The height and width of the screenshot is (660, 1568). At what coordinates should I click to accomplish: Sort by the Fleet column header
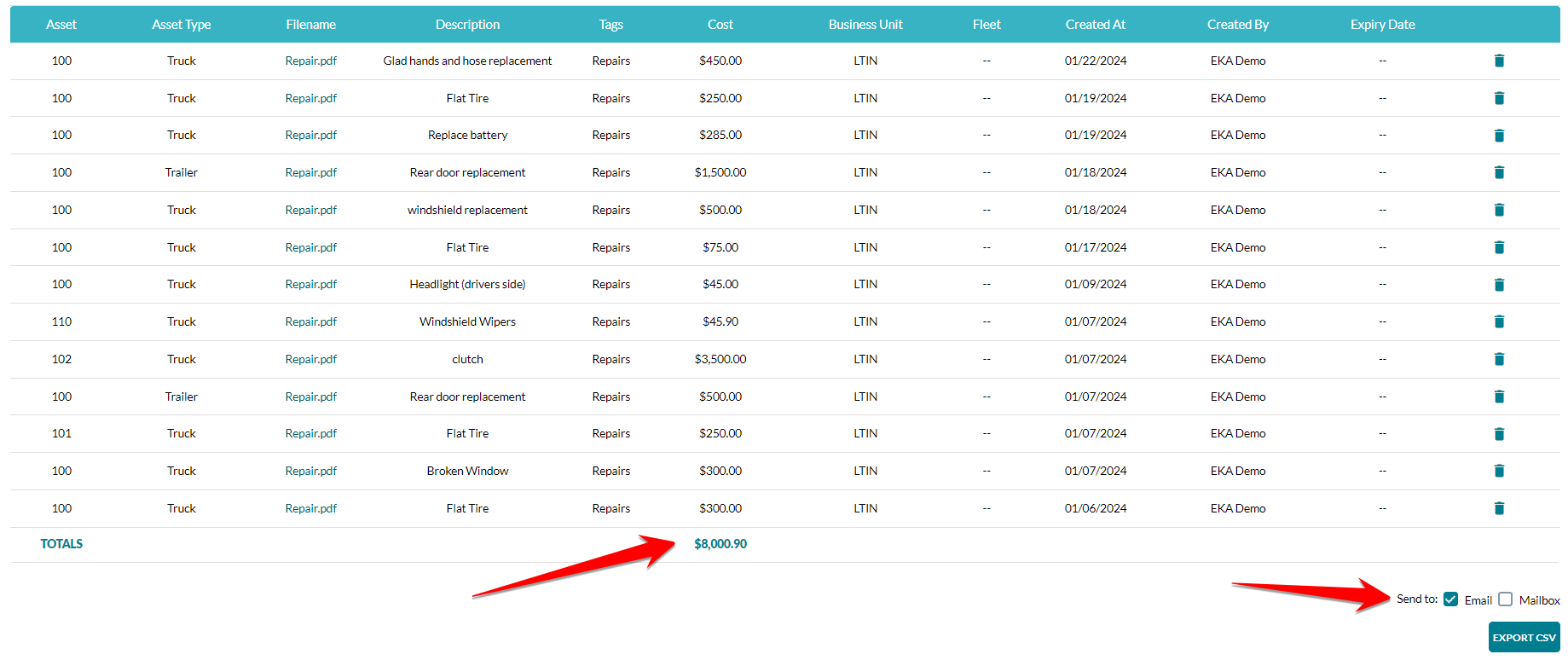tap(987, 25)
